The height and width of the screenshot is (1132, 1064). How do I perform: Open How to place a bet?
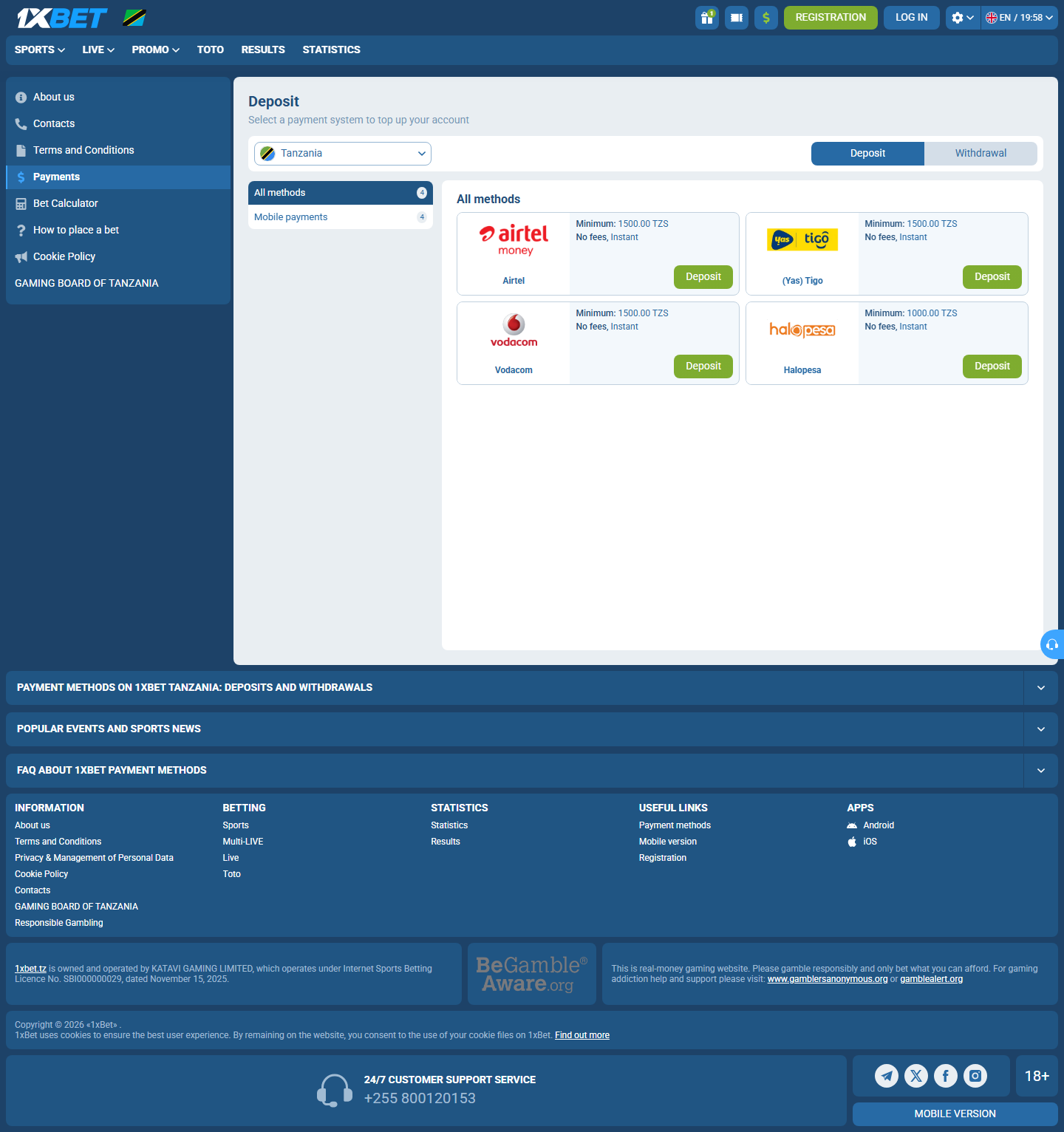(118, 230)
